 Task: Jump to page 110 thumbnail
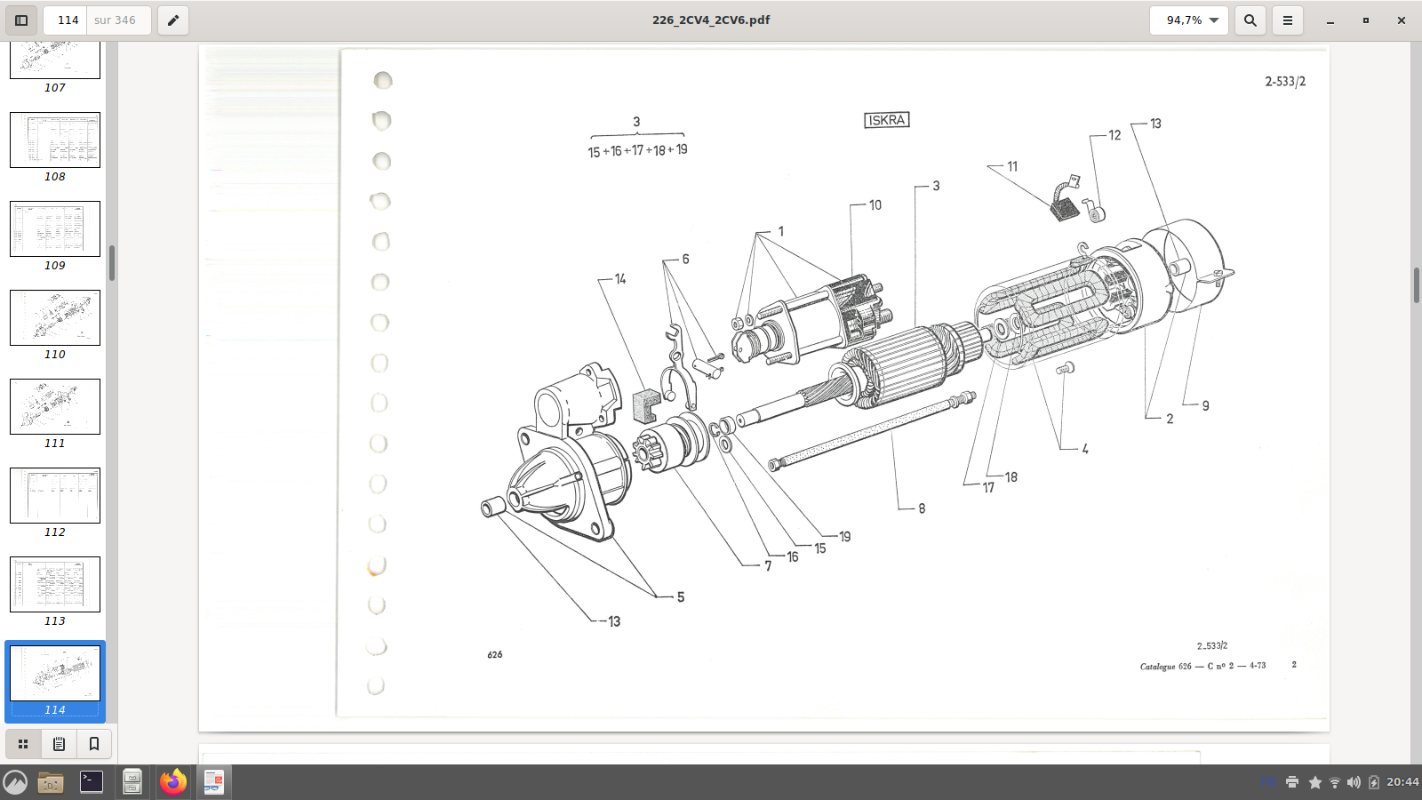pyautogui.click(x=55, y=318)
